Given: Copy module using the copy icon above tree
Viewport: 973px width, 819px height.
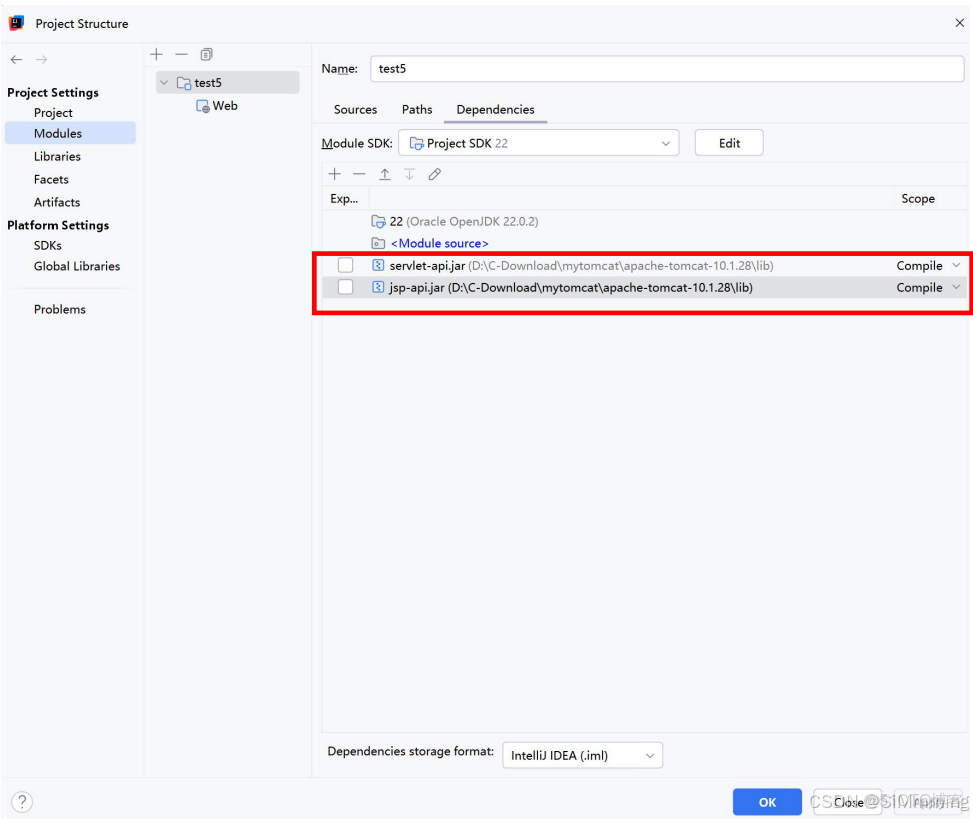Looking at the screenshot, I should point(206,54).
